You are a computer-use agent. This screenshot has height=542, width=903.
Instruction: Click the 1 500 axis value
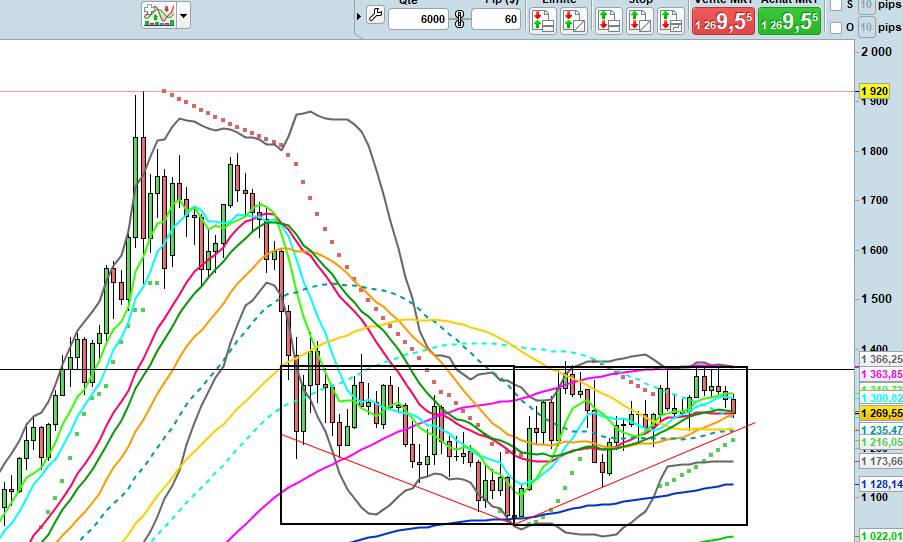click(874, 299)
